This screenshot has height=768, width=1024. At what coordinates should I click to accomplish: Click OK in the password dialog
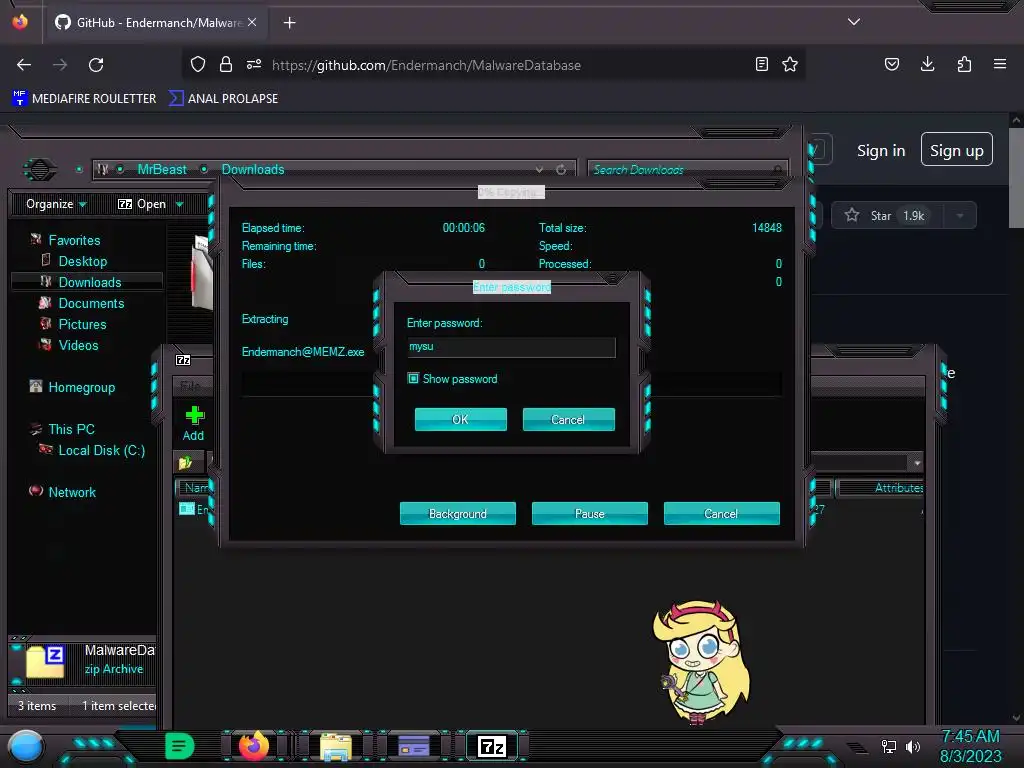tap(460, 419)
